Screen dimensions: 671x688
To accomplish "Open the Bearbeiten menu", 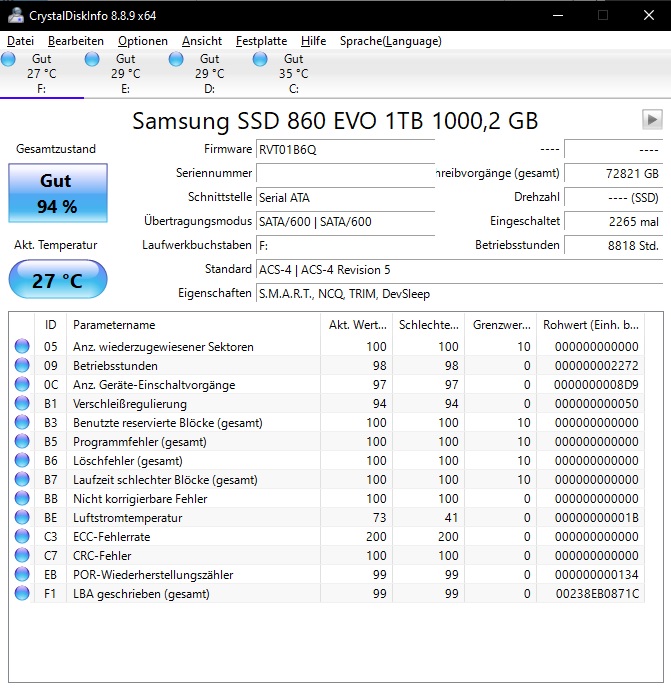I will (75, 41).
